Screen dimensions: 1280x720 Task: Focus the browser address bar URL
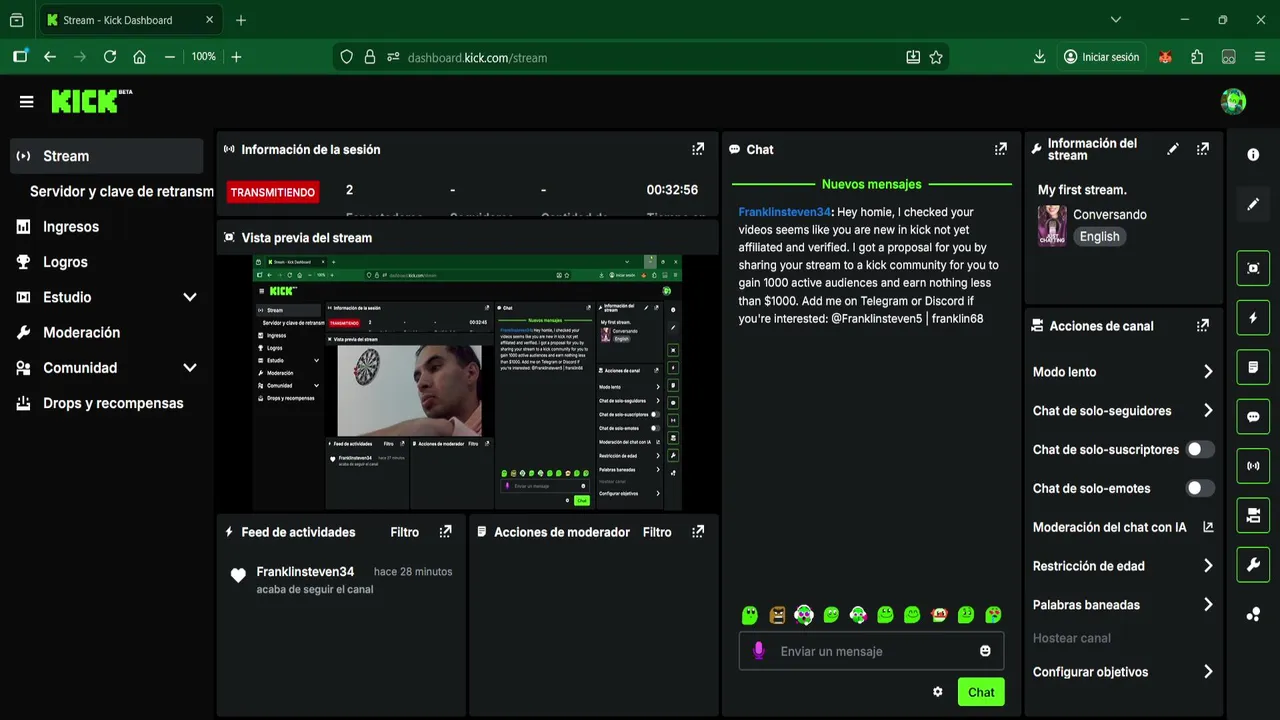(x=477, y=57)
